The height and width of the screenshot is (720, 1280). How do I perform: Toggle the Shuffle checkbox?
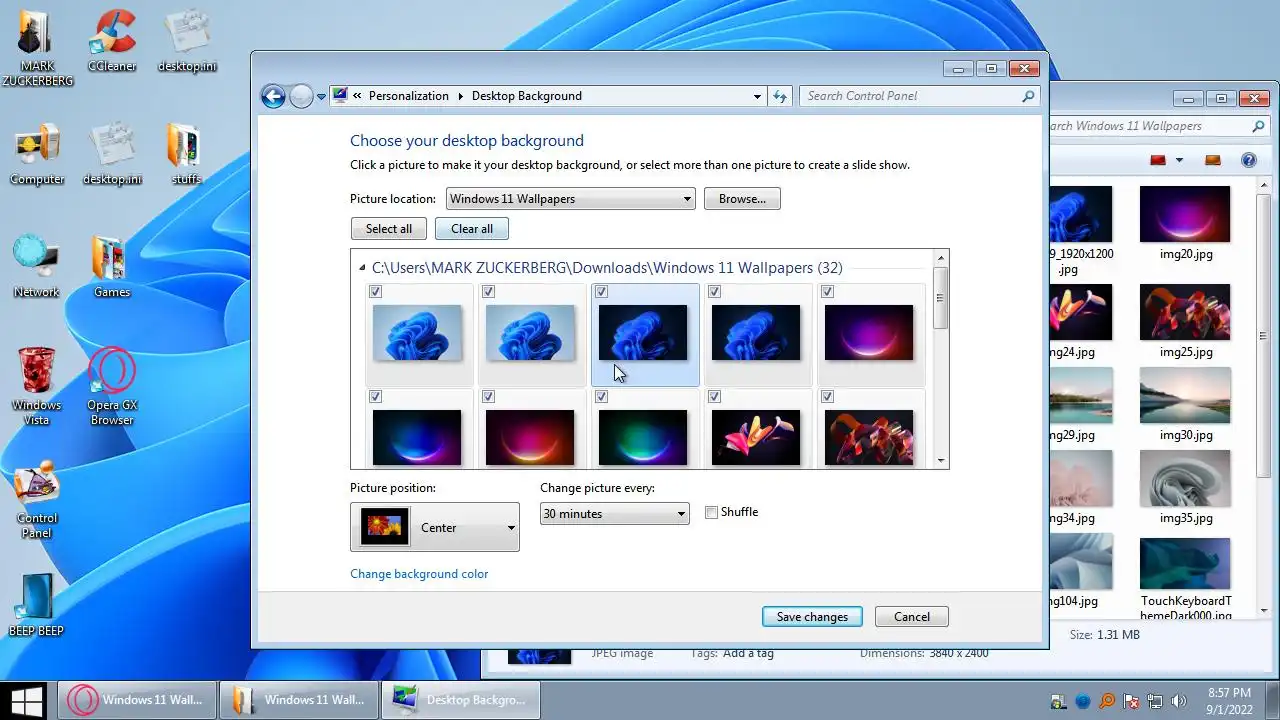(x=711, y=512)
